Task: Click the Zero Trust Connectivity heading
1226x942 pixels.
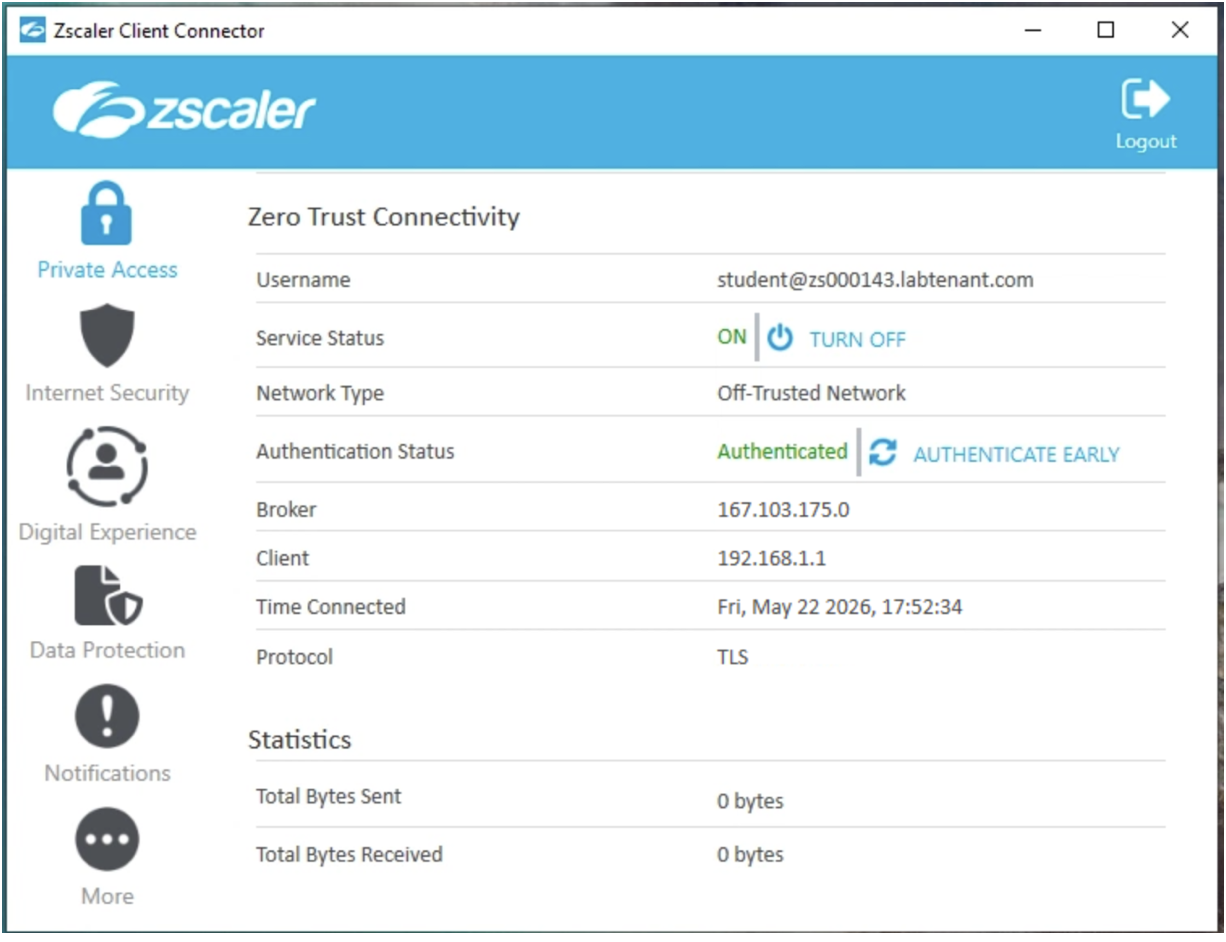Action: [x=383, y=216]
